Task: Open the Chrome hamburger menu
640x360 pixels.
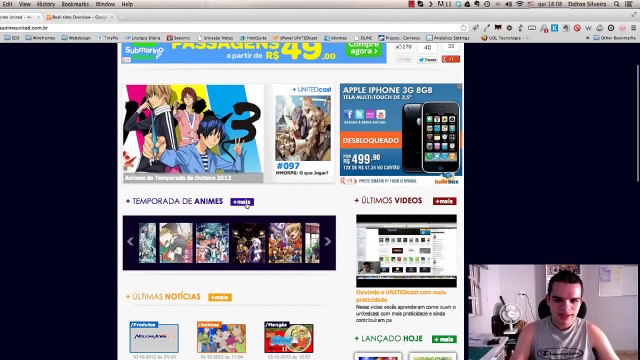Action: coord(633,28)
